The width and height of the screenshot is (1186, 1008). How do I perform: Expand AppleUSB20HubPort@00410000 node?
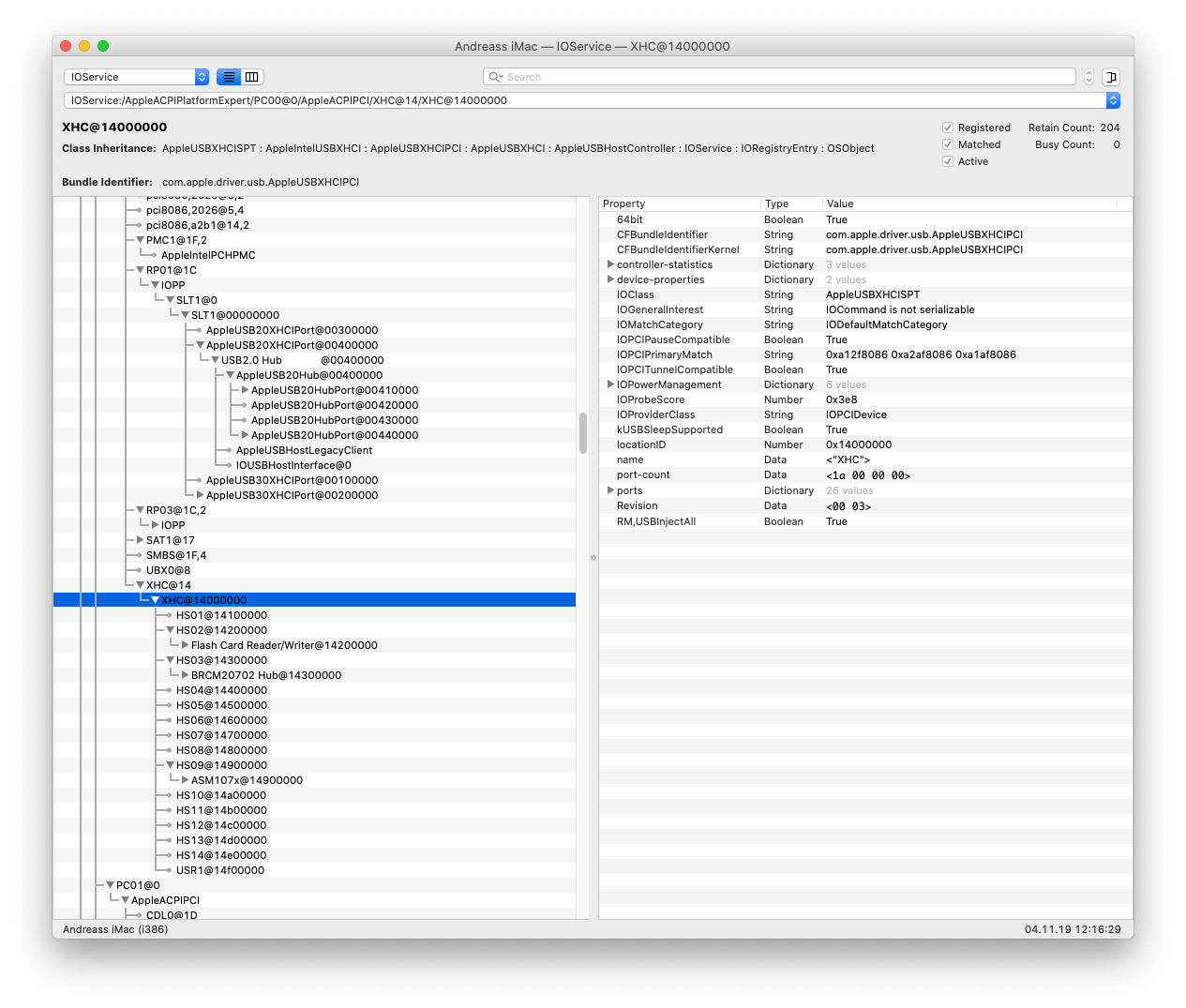tap(246, 390)
